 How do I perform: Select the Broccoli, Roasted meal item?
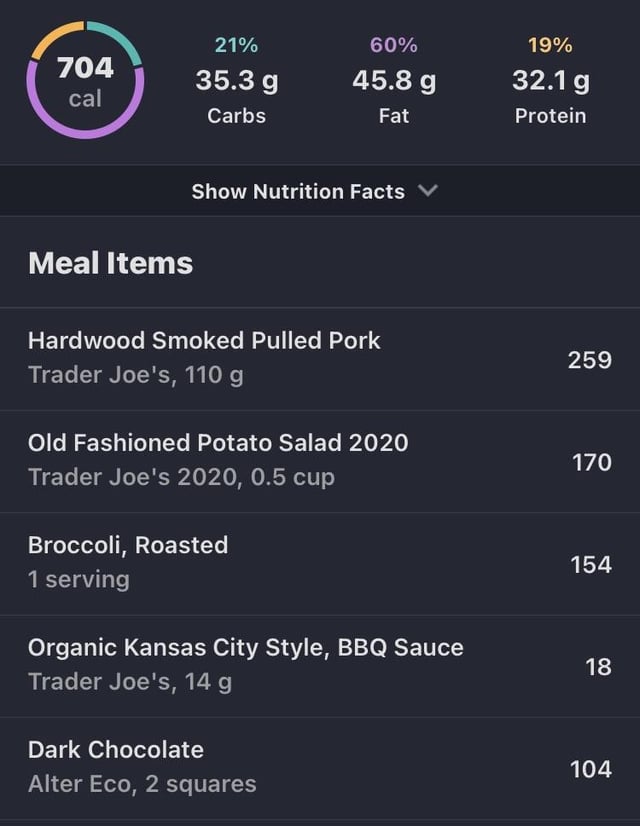[x=320, y=564]
